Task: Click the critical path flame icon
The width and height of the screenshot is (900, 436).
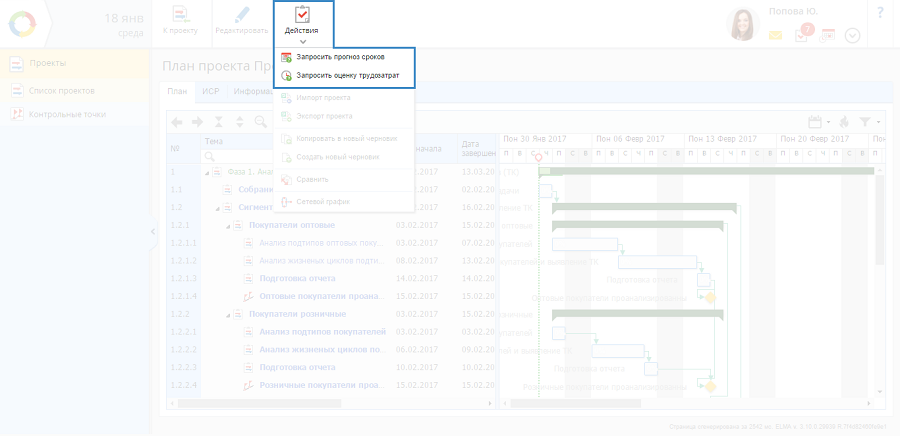Action: 843,122
